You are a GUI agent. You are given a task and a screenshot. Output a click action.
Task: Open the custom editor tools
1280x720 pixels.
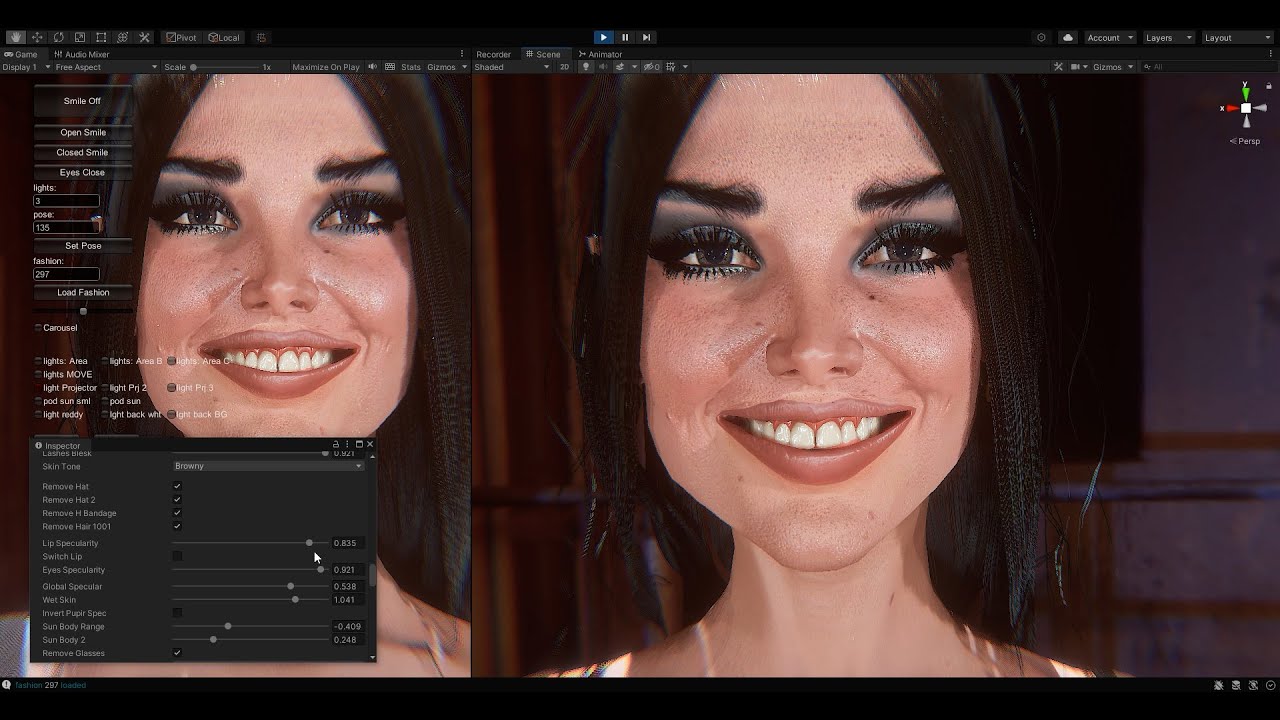click(x=144, y=37)
